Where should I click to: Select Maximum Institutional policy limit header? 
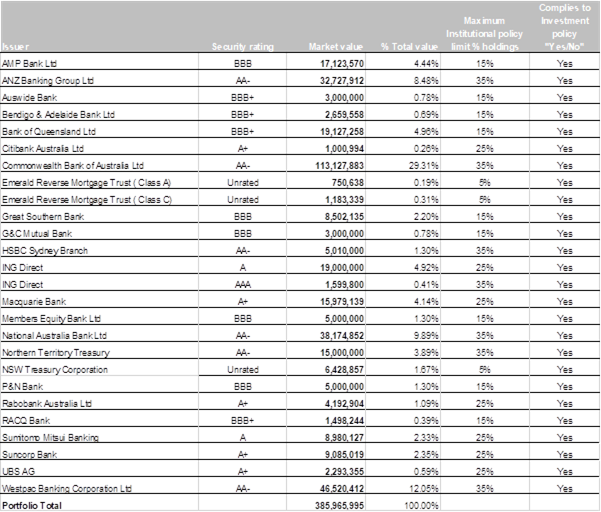pos(484,34)
